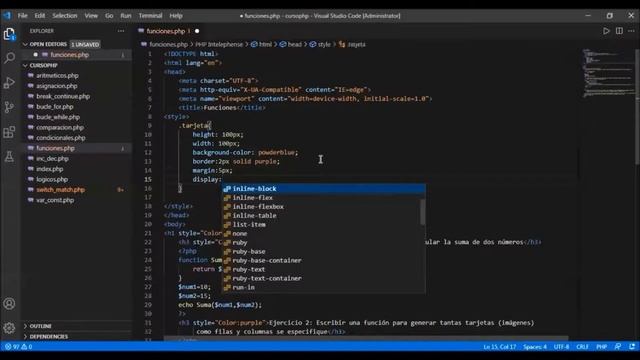Open the Selection menu
Screen dimensions: 640x360
pos(64,16)
